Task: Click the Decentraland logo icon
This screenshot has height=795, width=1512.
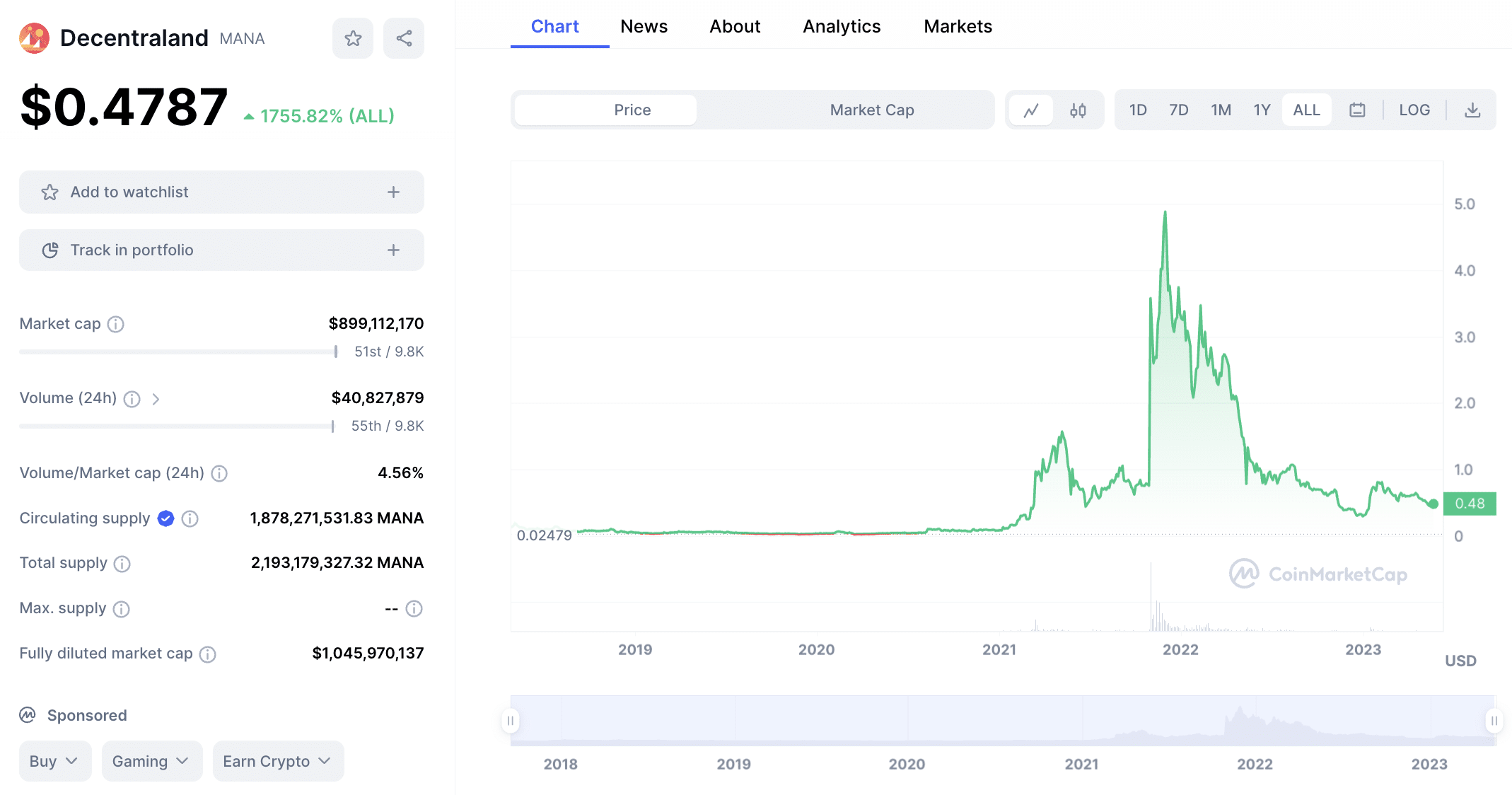Action: [x=34, y=38]
